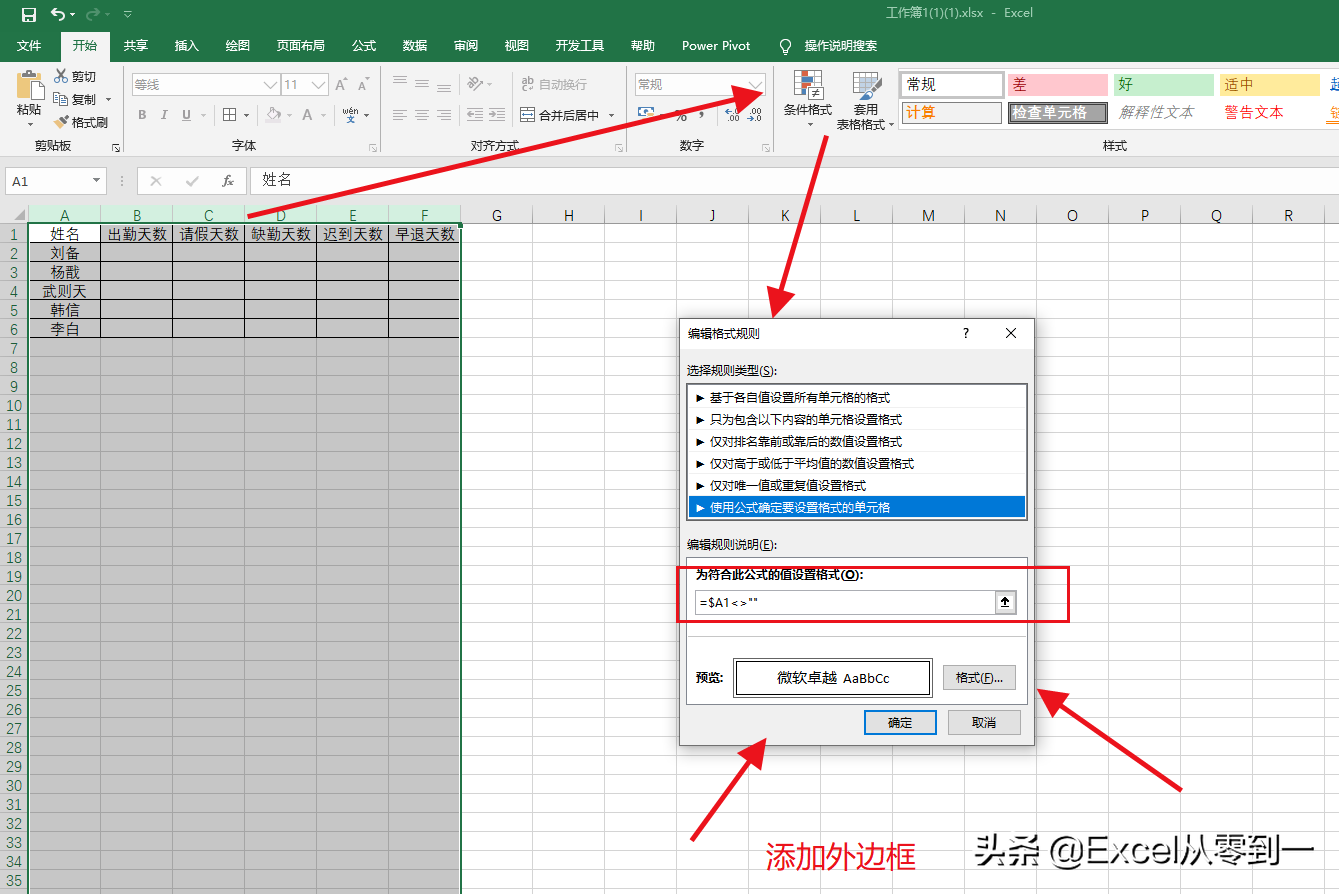Open the Clipboard group dialog launcher

[x=116, y=147]
